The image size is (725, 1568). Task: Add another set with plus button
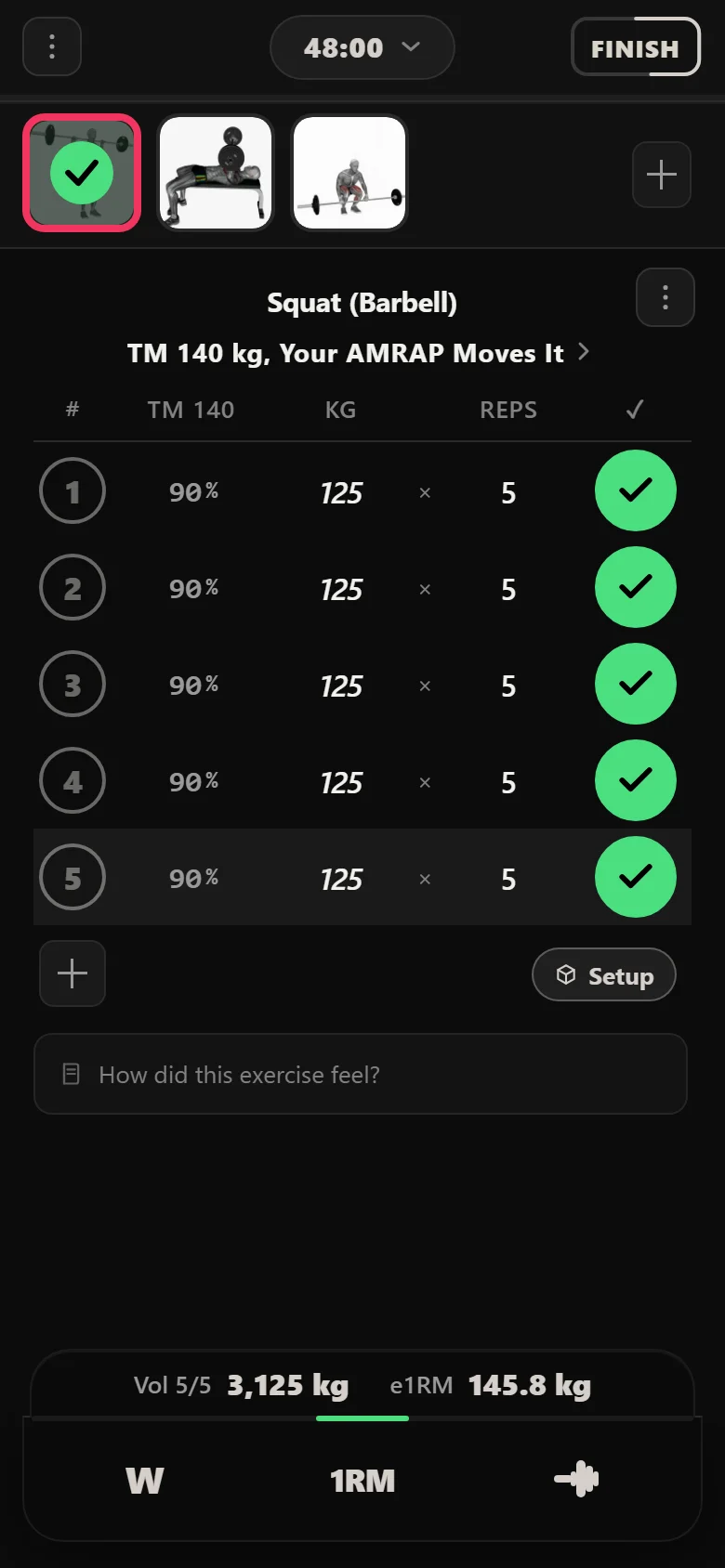pos(72,973)
